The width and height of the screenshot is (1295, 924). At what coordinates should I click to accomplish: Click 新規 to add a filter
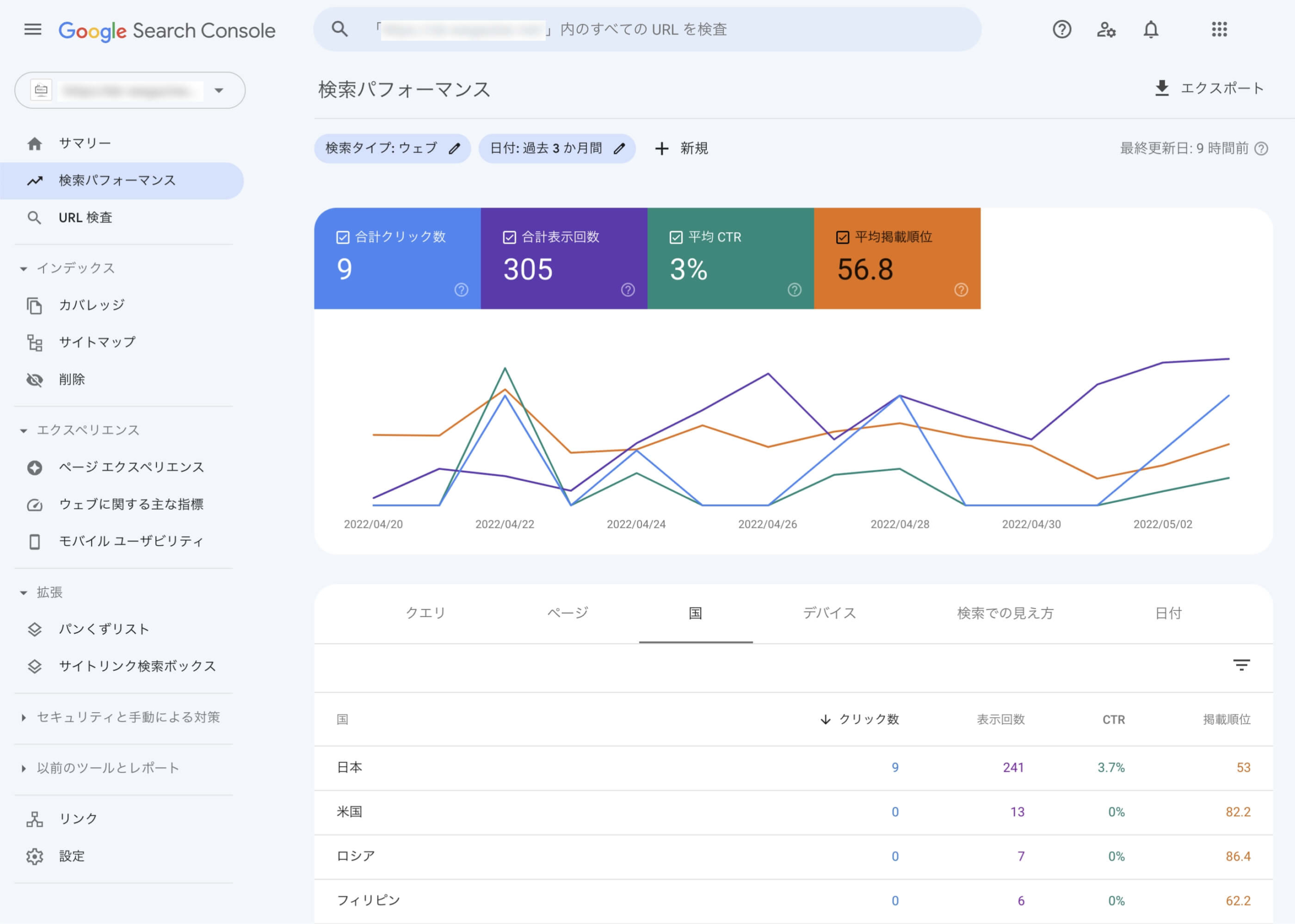point(694,149)
